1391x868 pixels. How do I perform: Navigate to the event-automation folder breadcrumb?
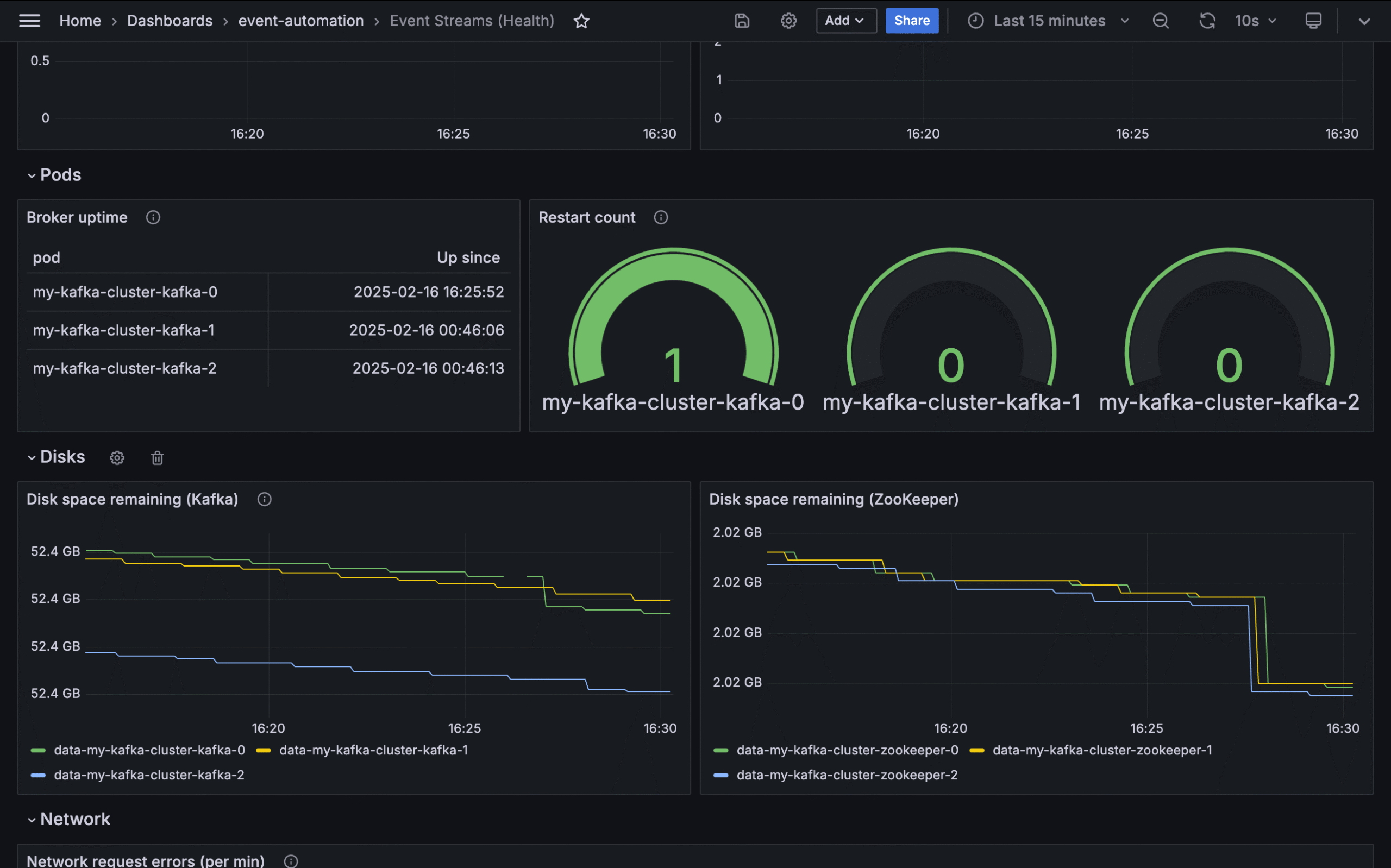[x=301, y=21]
